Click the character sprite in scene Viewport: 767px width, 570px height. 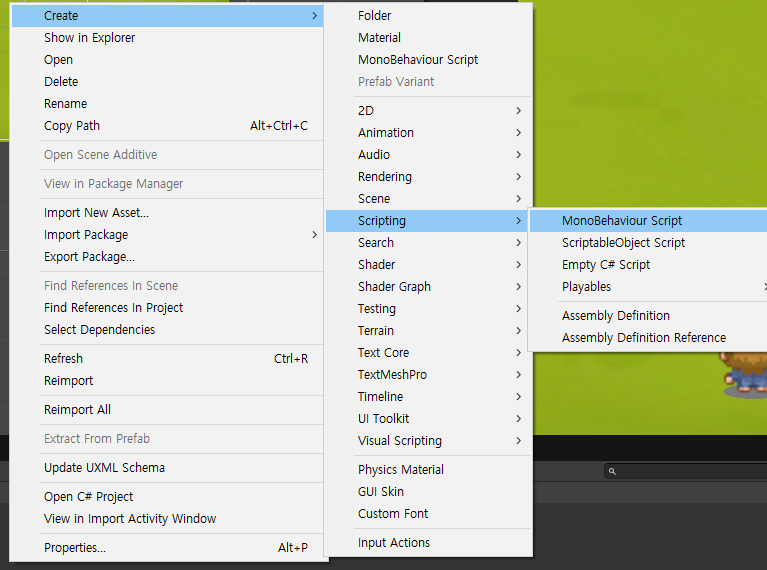744,375
